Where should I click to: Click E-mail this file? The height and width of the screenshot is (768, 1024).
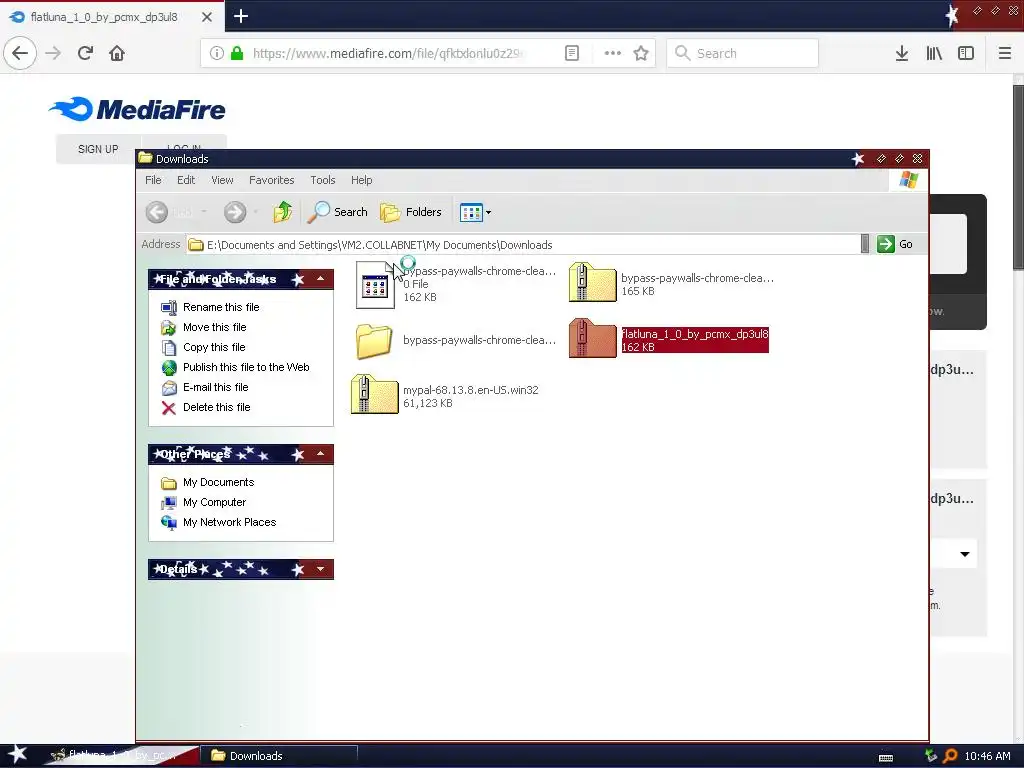click(216, 387)
